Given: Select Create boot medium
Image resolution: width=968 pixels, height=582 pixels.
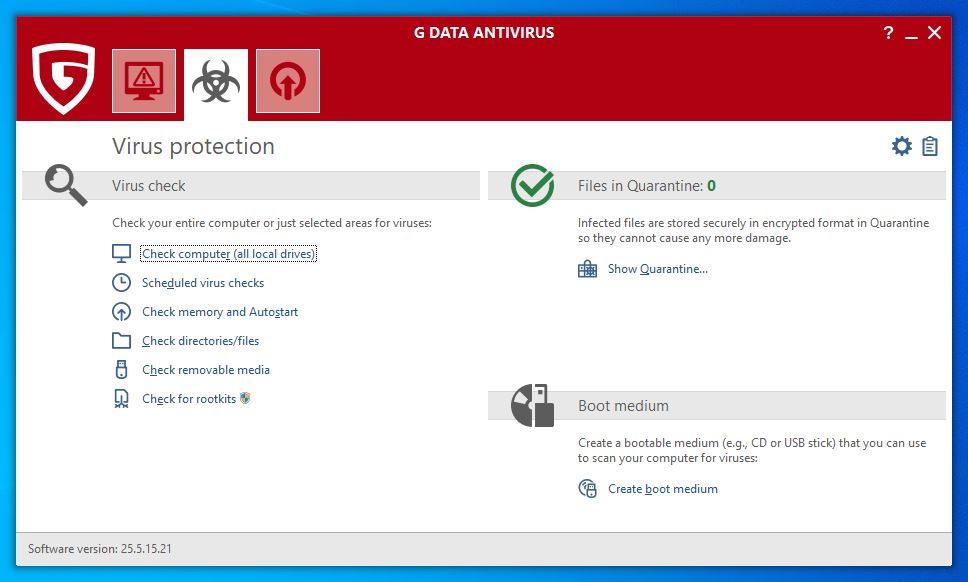Looking at the screenshot, I should (x=662, y=489).
